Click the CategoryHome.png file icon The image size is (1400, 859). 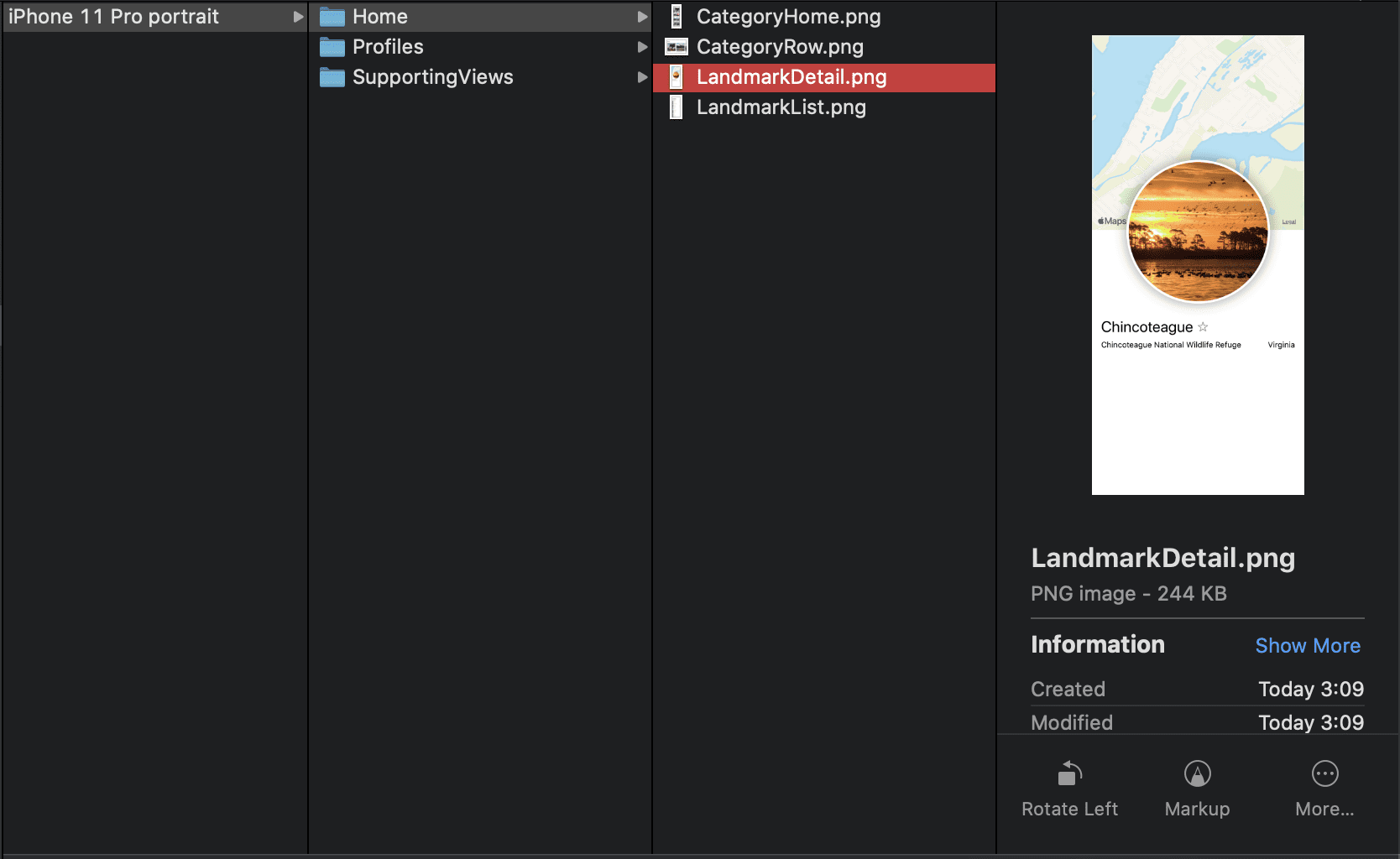point(676,17)
